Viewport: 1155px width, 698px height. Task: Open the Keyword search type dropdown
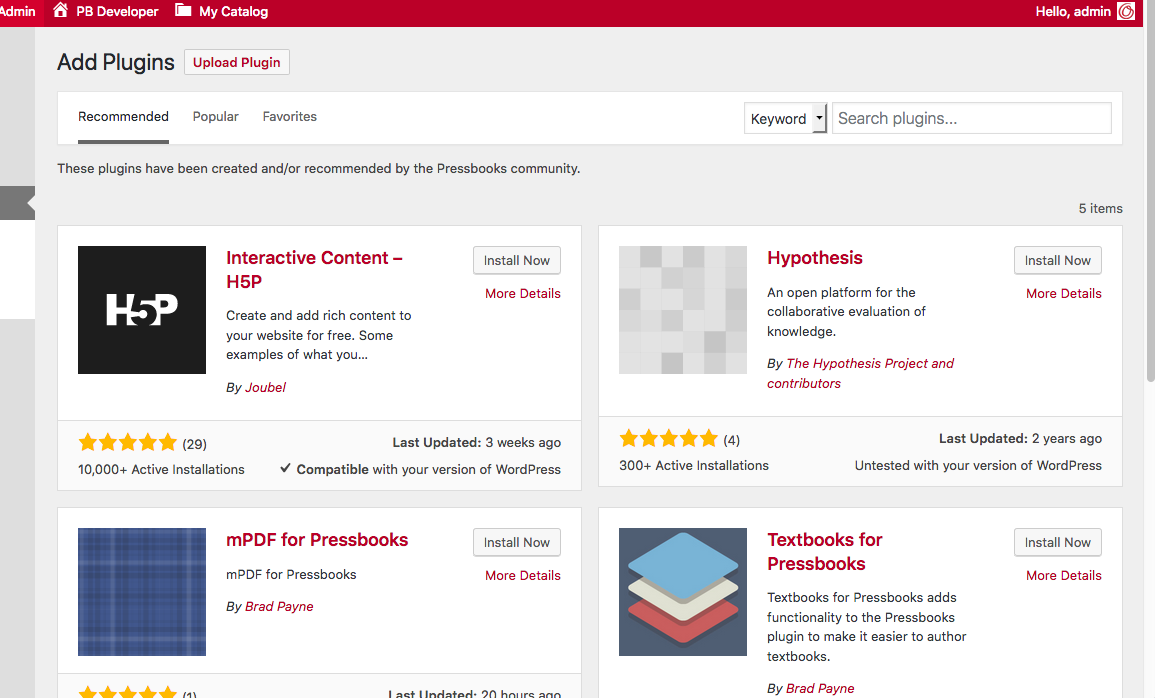click(x=785, y=119)
